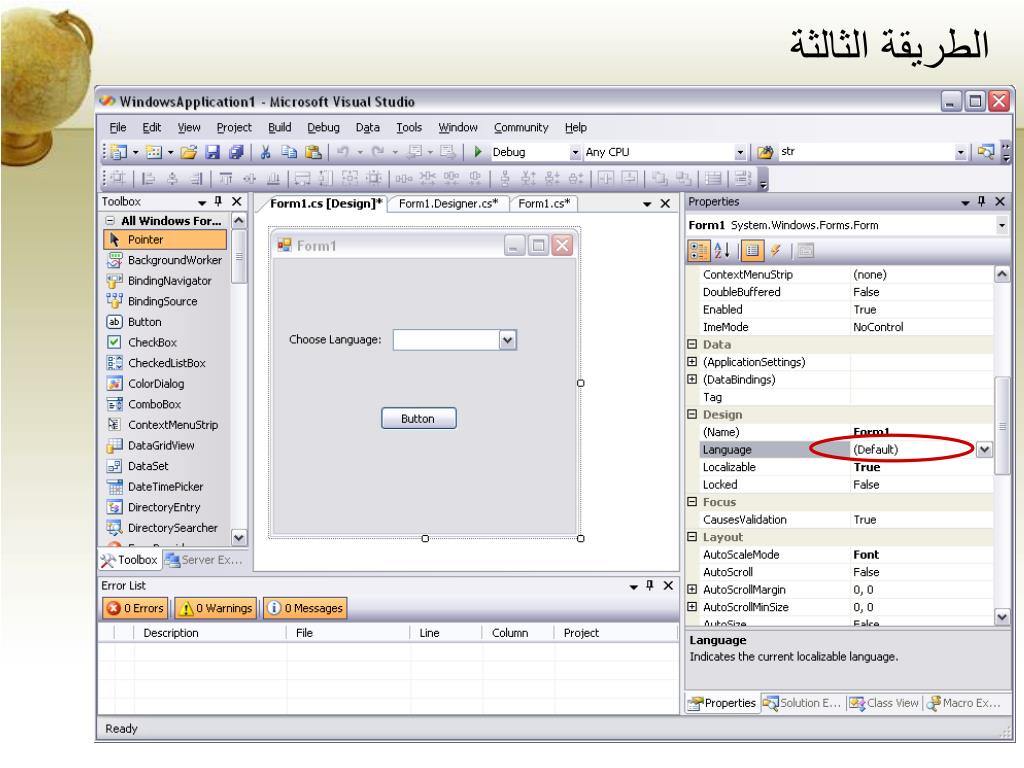Click the New Project toolbar icon
The image size is (1024, 768).
click(118, 152)
